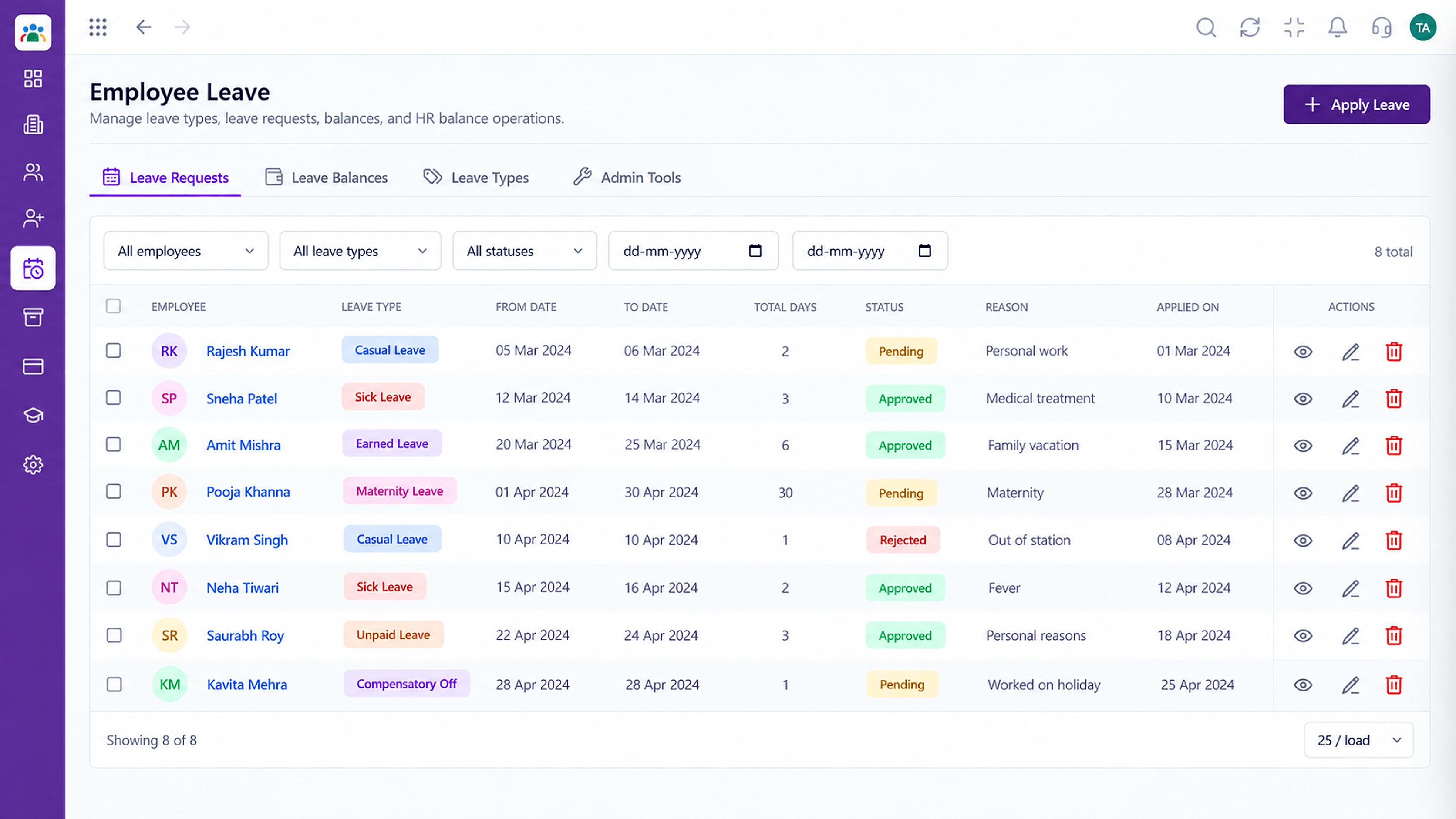The height and width of the screenshot is (819, 1456).
Task: Open the archive box icon in sidebar
Action: (x=33, y=317)
